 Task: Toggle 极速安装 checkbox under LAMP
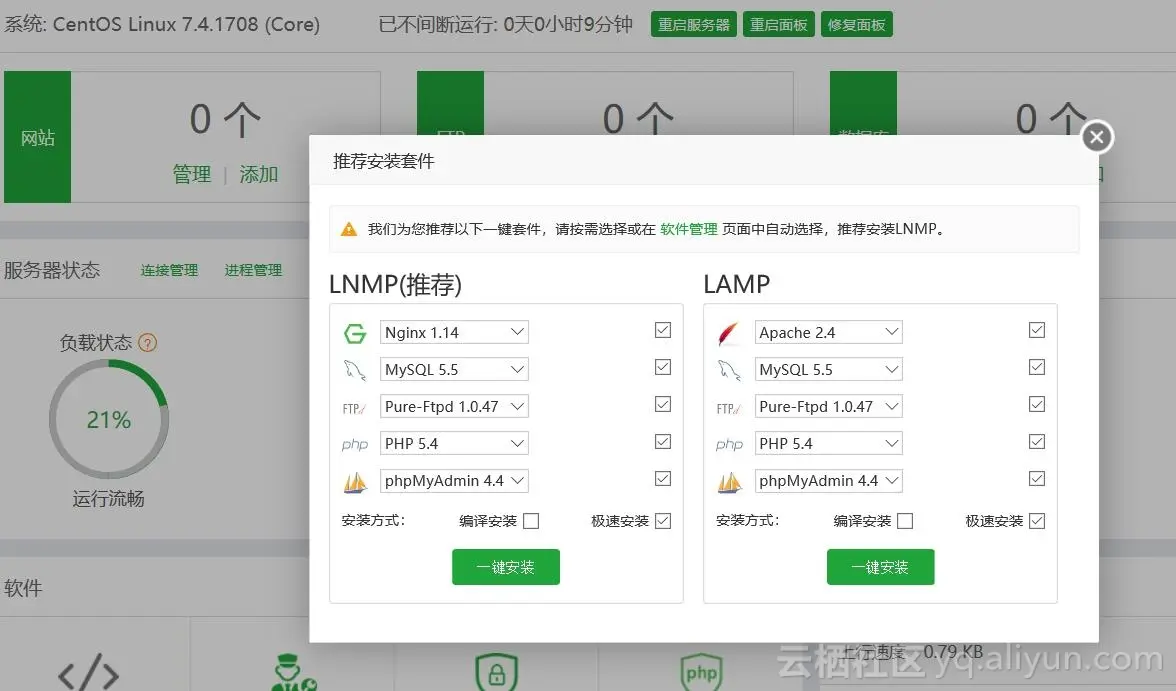pos(1036,521)
